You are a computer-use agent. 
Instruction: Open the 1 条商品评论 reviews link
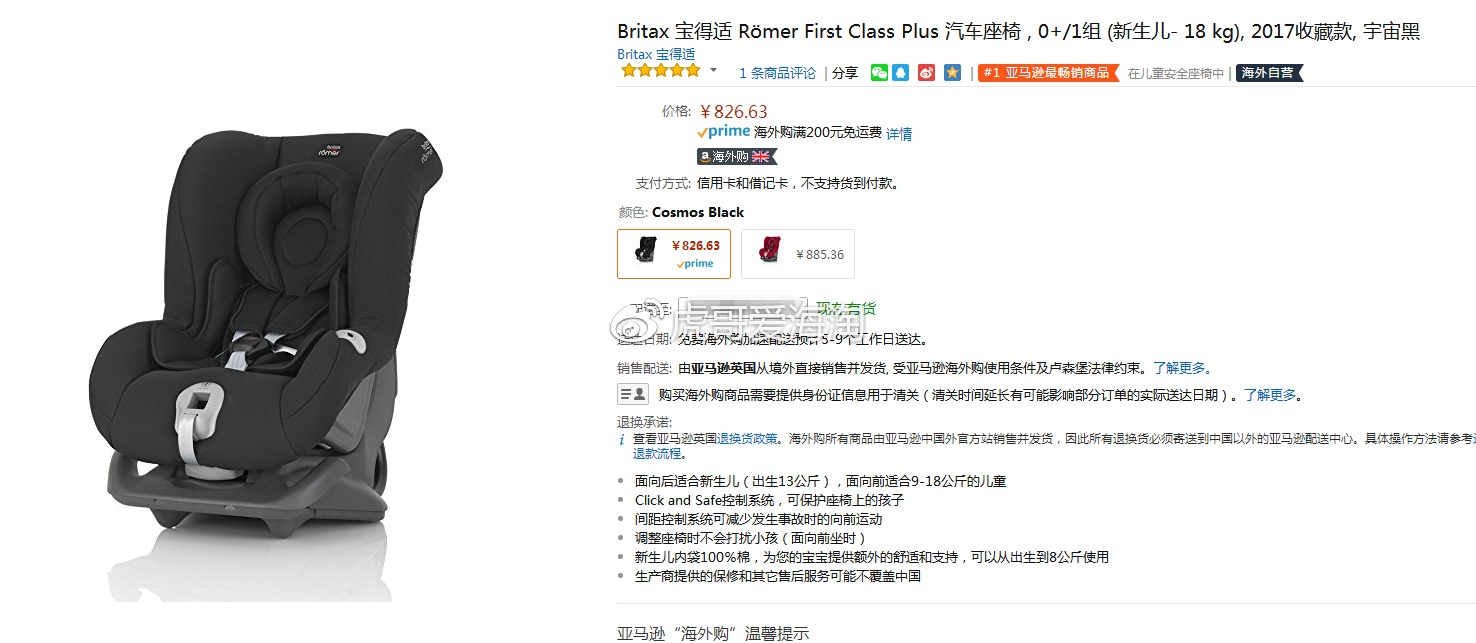tap(777, 73)
